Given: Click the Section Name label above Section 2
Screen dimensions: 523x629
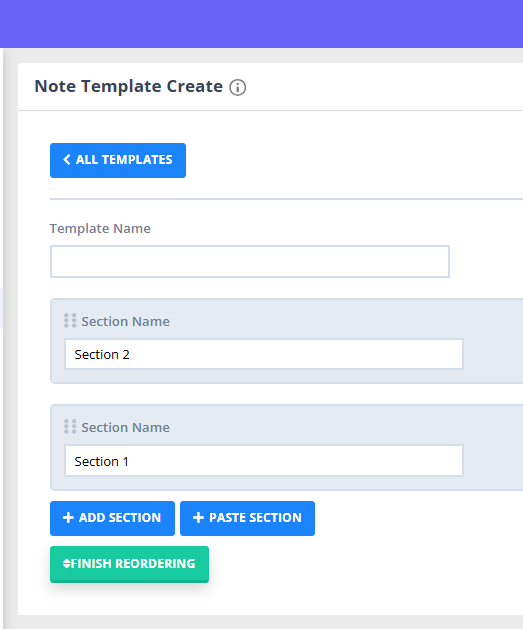Looking at the screenshot, I should [126, 321].
